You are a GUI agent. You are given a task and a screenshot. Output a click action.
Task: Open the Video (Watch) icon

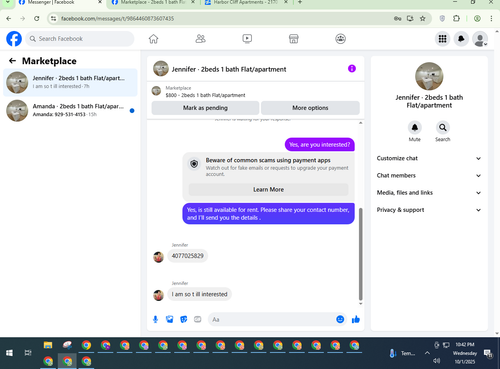[247, 39]
